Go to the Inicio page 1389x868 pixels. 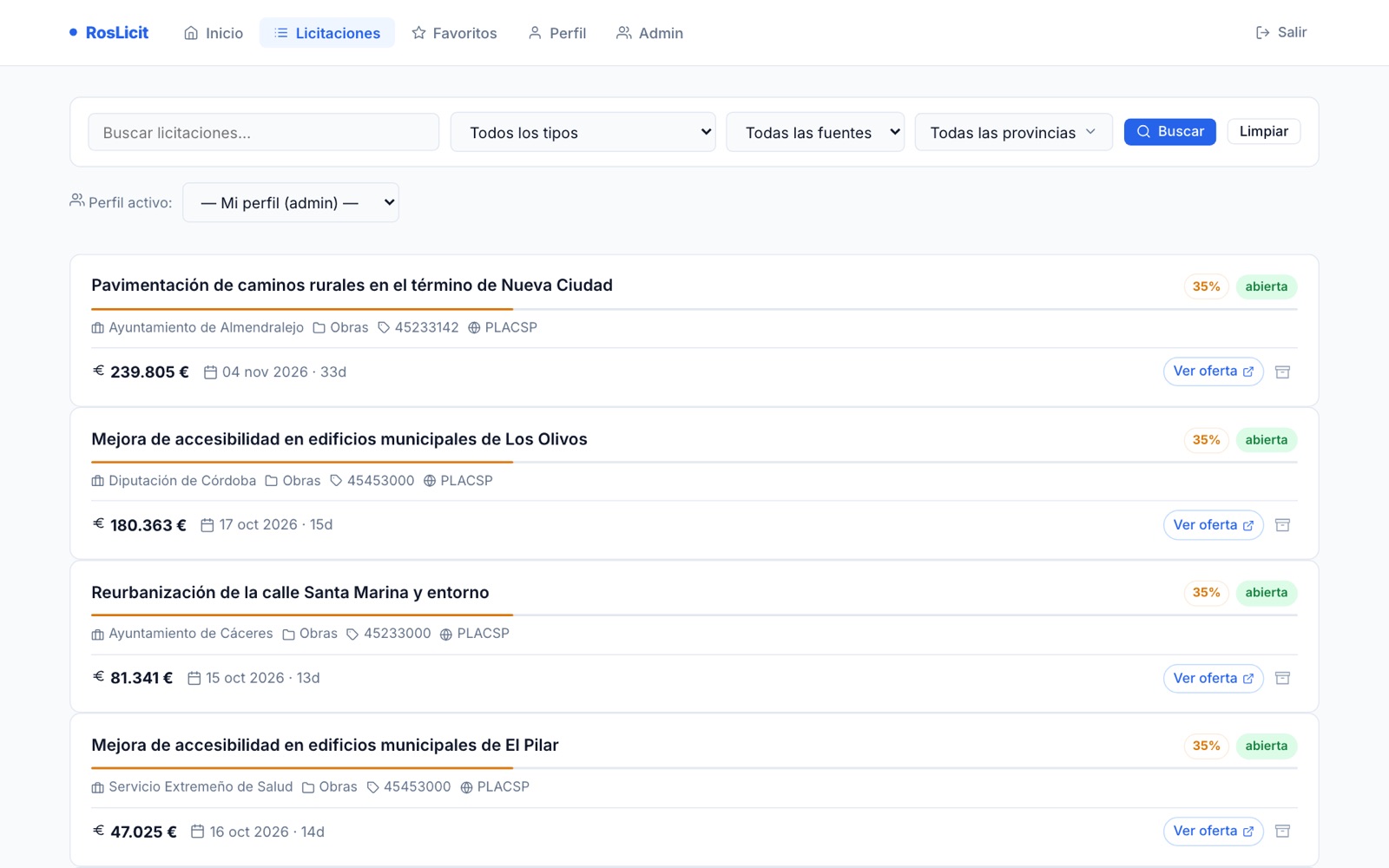[x=214, y=33]
